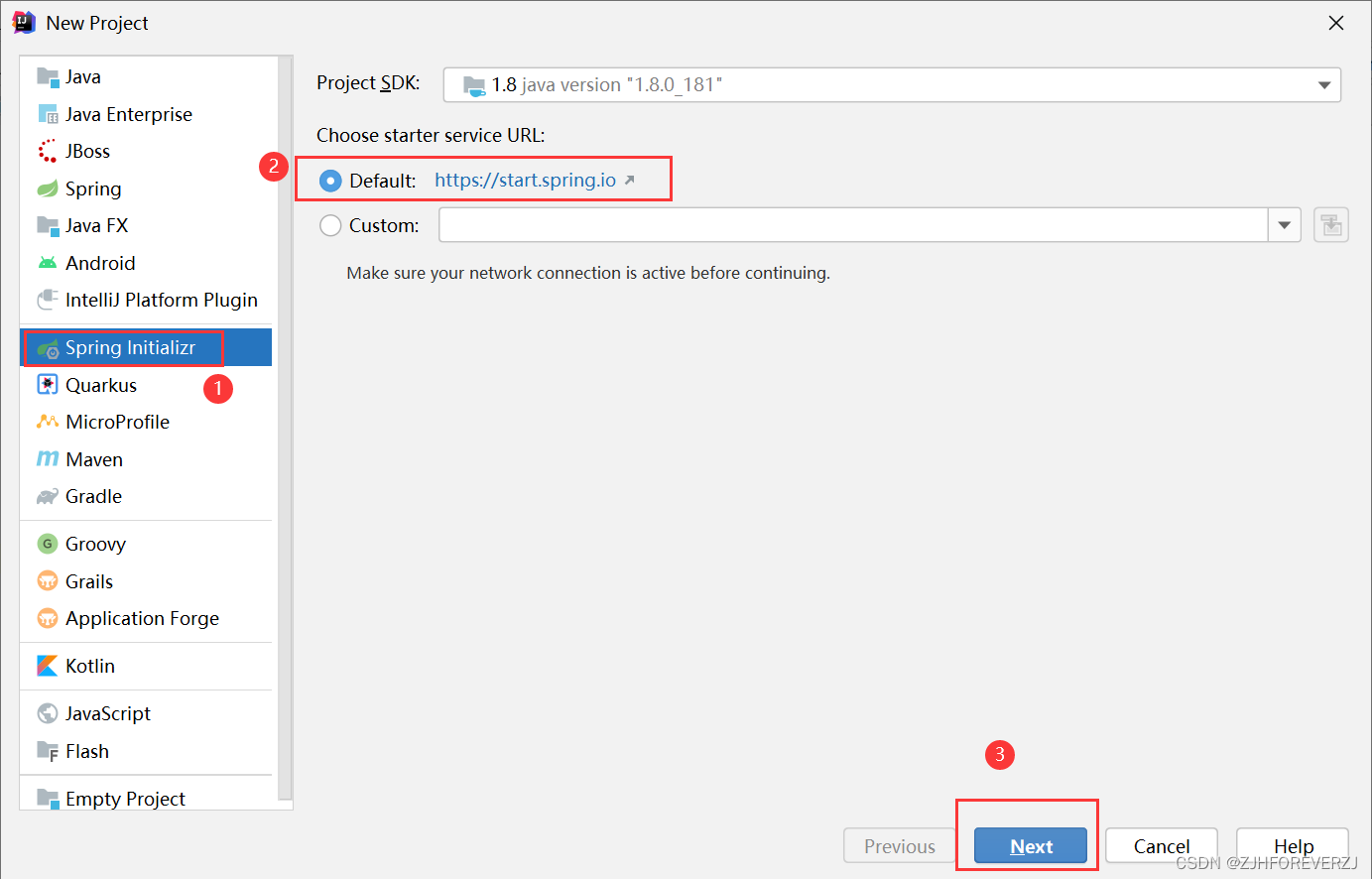1372x879 pixels.
Task: Select the Grails list entry
Action: (146, 581)
